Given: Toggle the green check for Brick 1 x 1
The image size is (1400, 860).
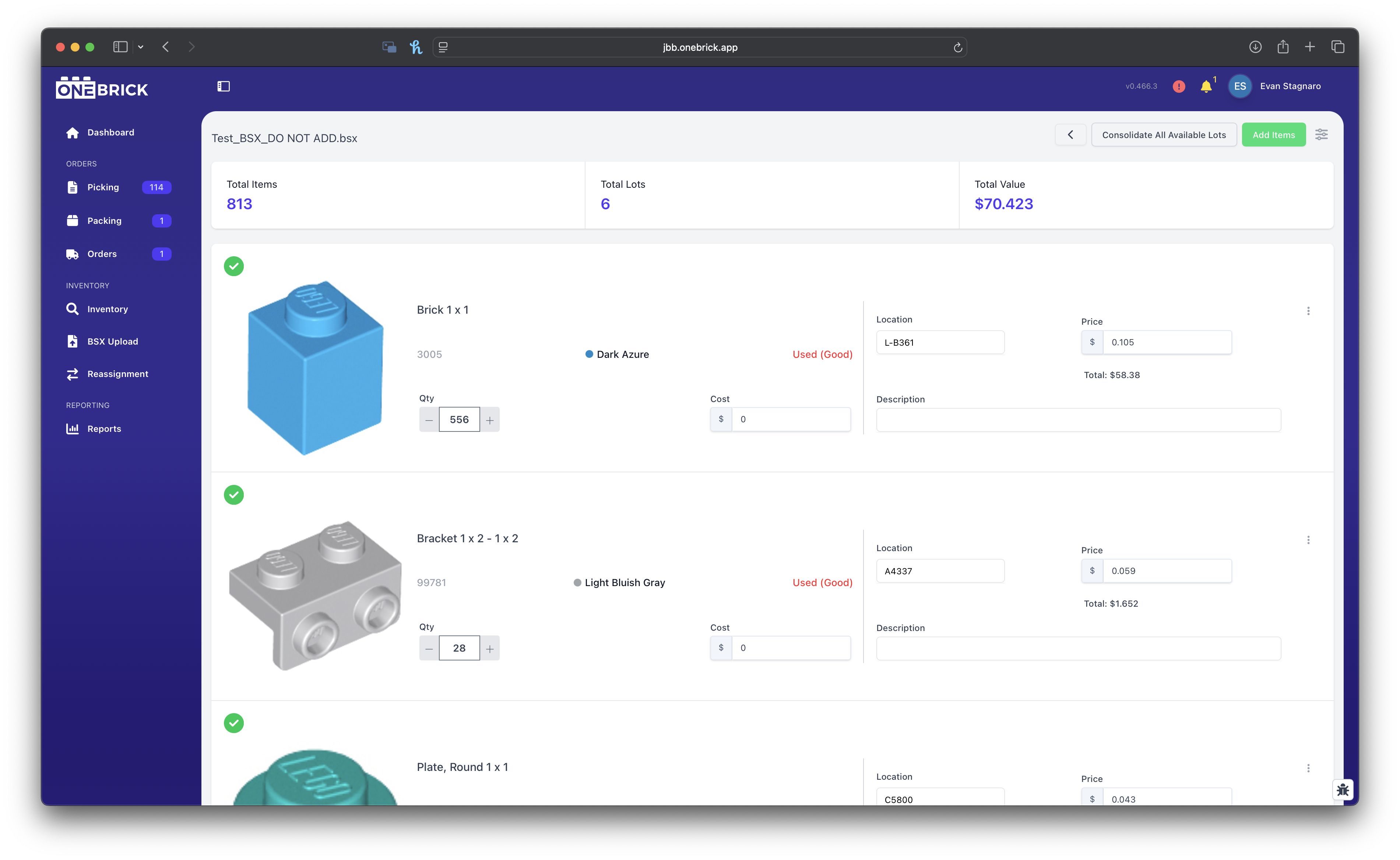Looking at the screenshot, I should (x=234, y=266).
